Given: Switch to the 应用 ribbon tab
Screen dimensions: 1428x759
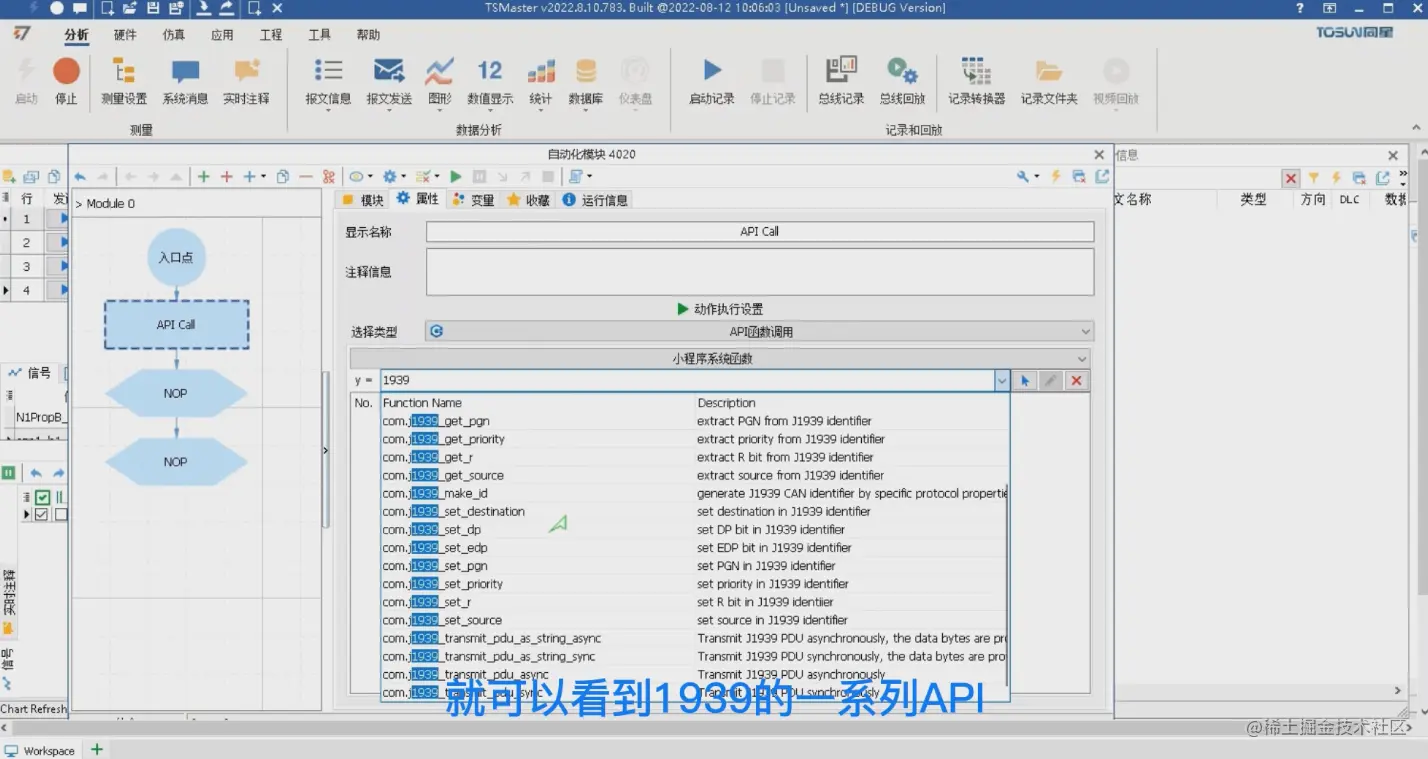Looking at the screenshot, I should [x=222, y=35].
